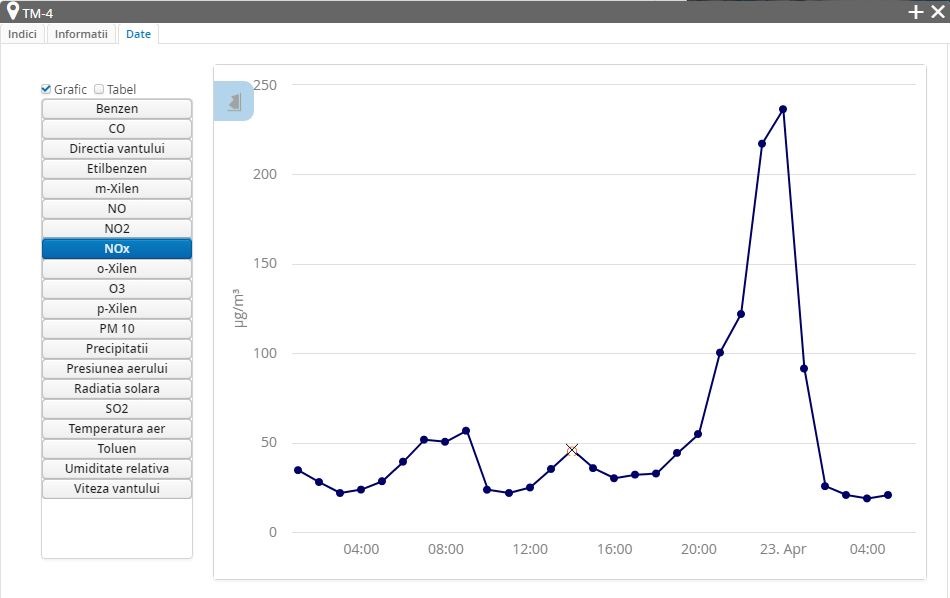Select the Date tab

(138, 34)
